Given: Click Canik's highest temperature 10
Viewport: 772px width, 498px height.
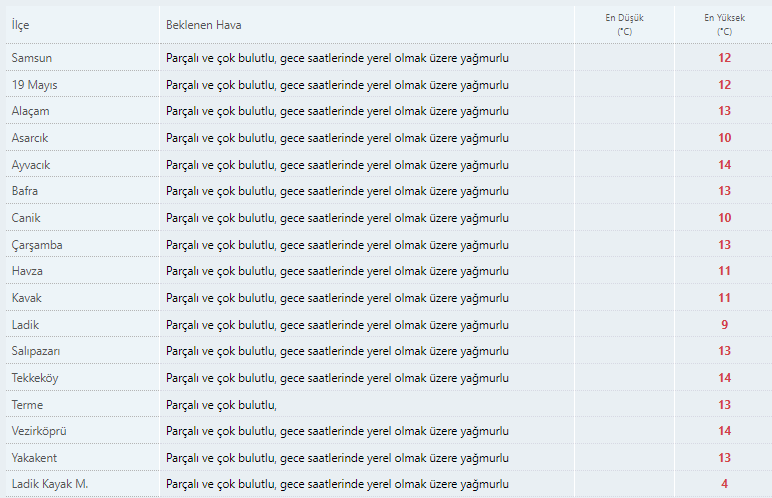Looking at the screenshot, I should (x=724, y=218).
